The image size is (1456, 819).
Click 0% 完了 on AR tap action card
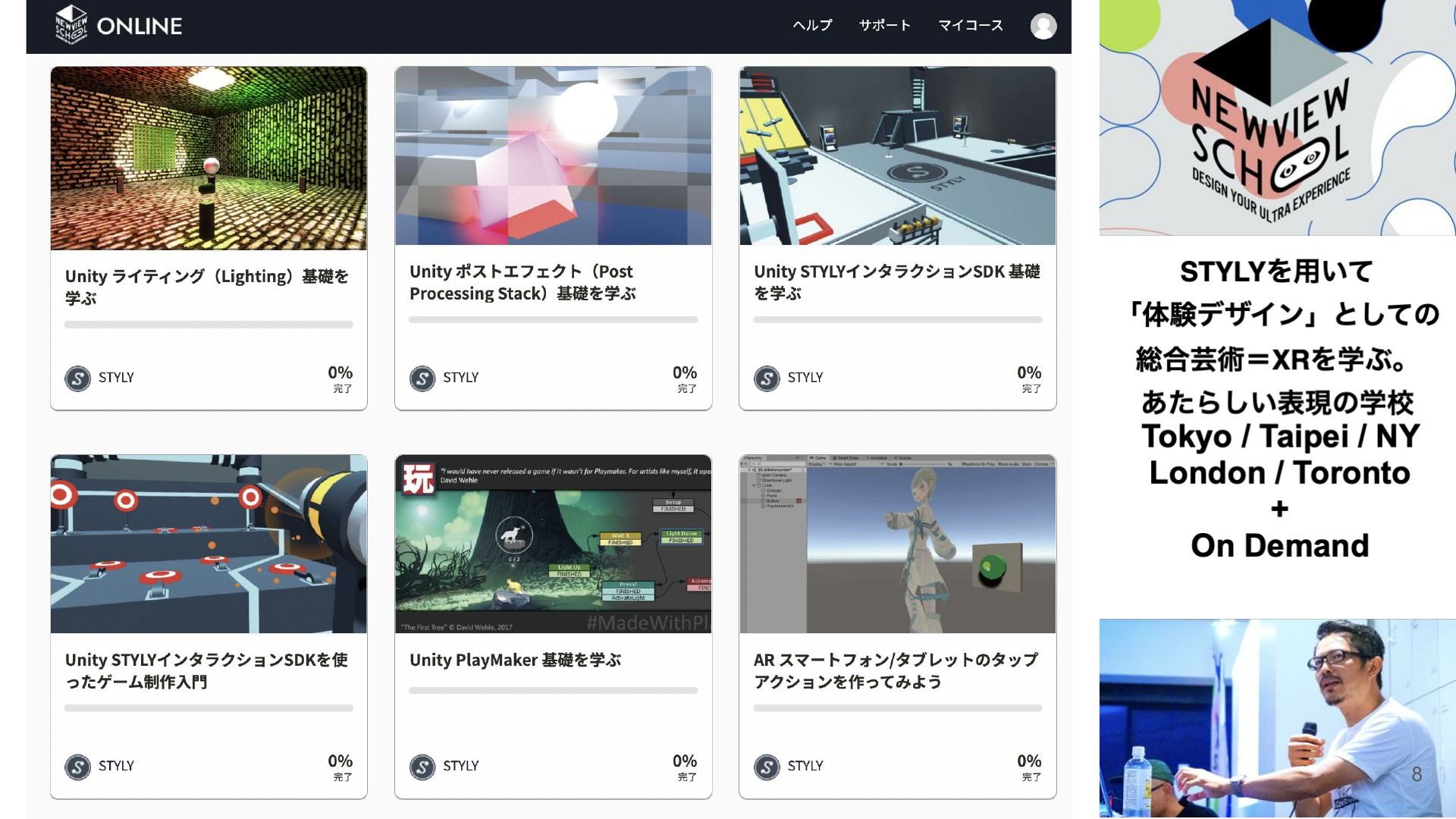pyautogui.click(x=1029, y=767)
